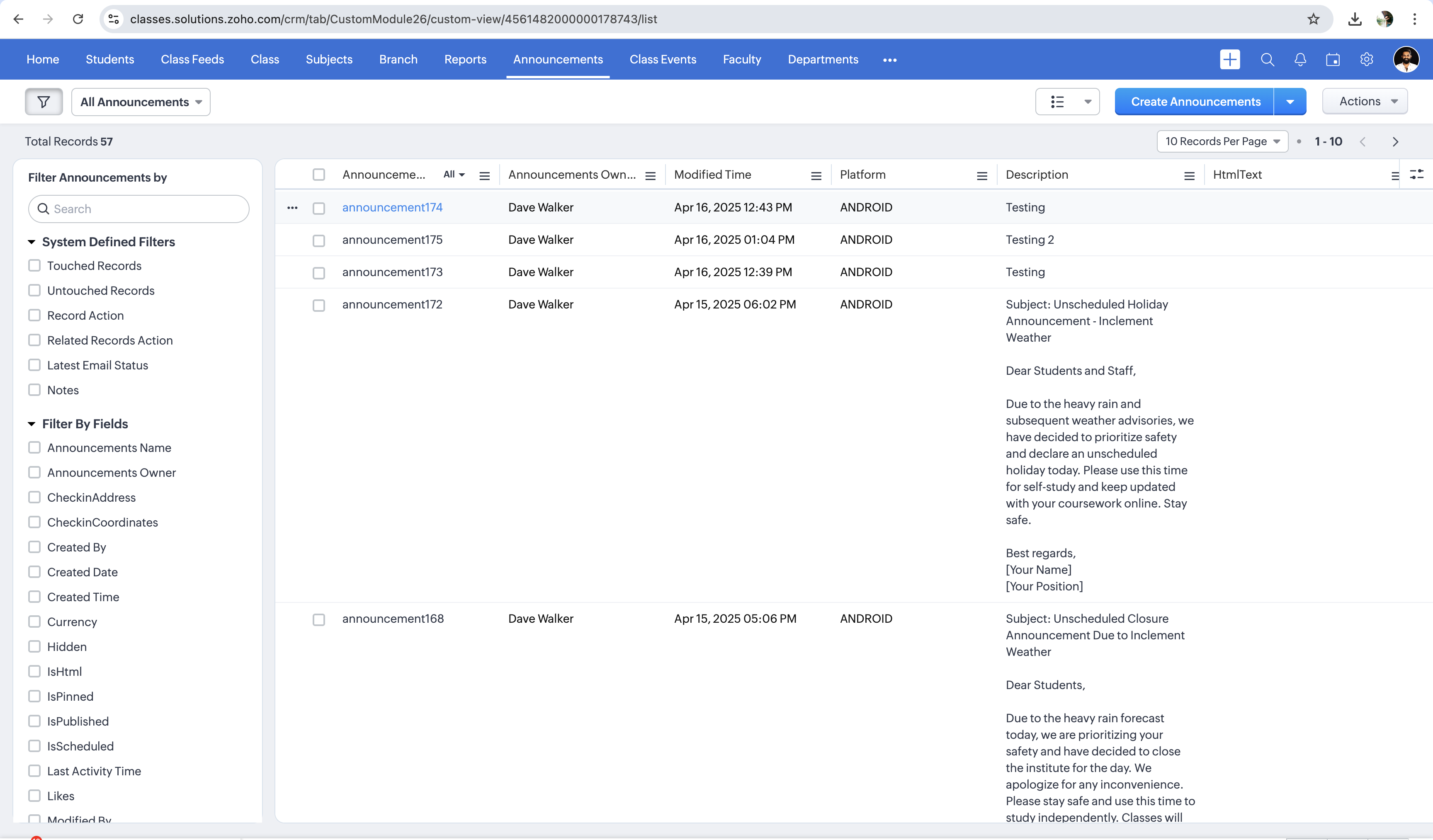Open row actions dots for announcement174
This screenshot has width=1433, height=840.
[x=292, y=208]
